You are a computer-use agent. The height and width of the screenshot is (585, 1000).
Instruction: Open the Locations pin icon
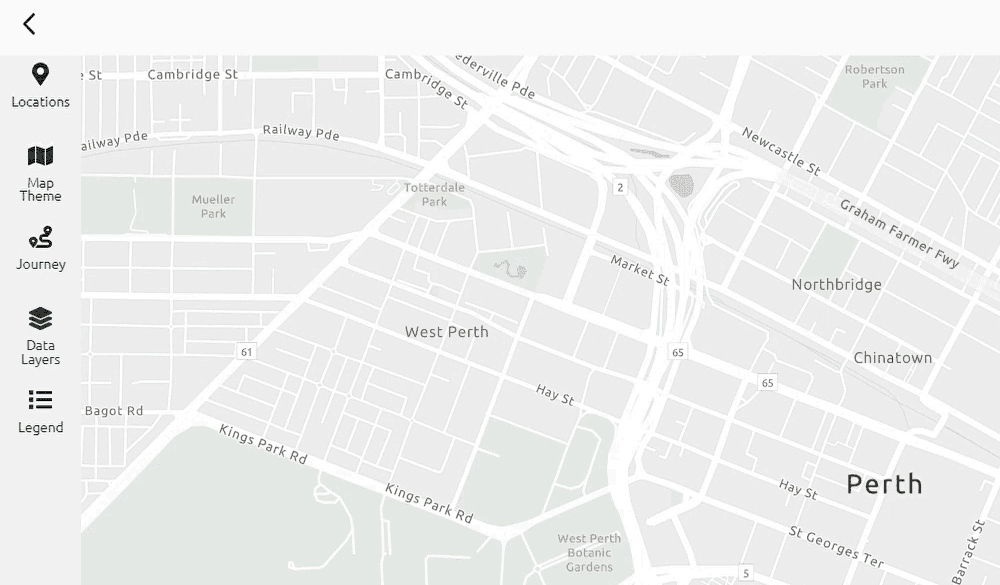tap(40, 74)
